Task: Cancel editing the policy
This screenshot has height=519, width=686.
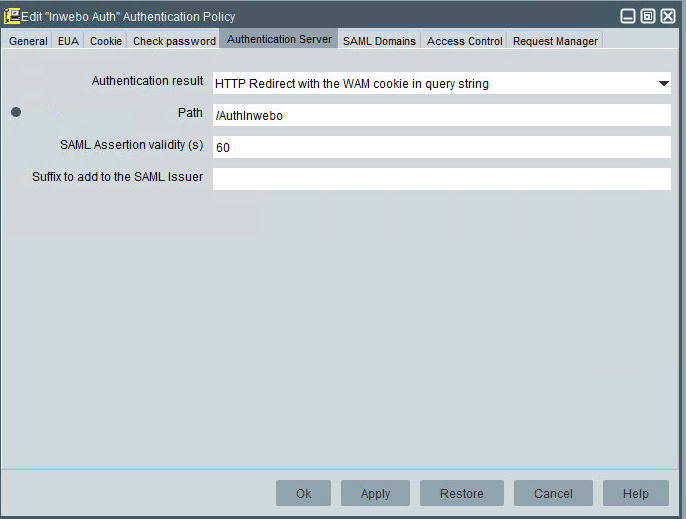Action: pos(553,493)
